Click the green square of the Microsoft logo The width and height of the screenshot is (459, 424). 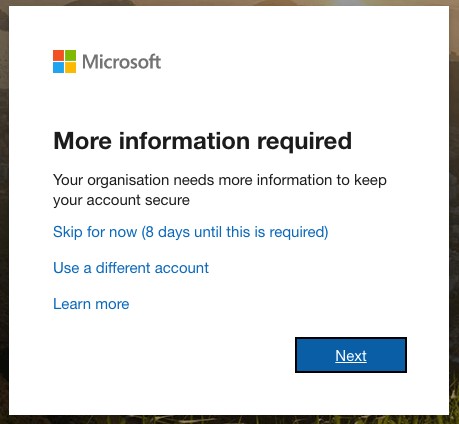coord(70,55)
